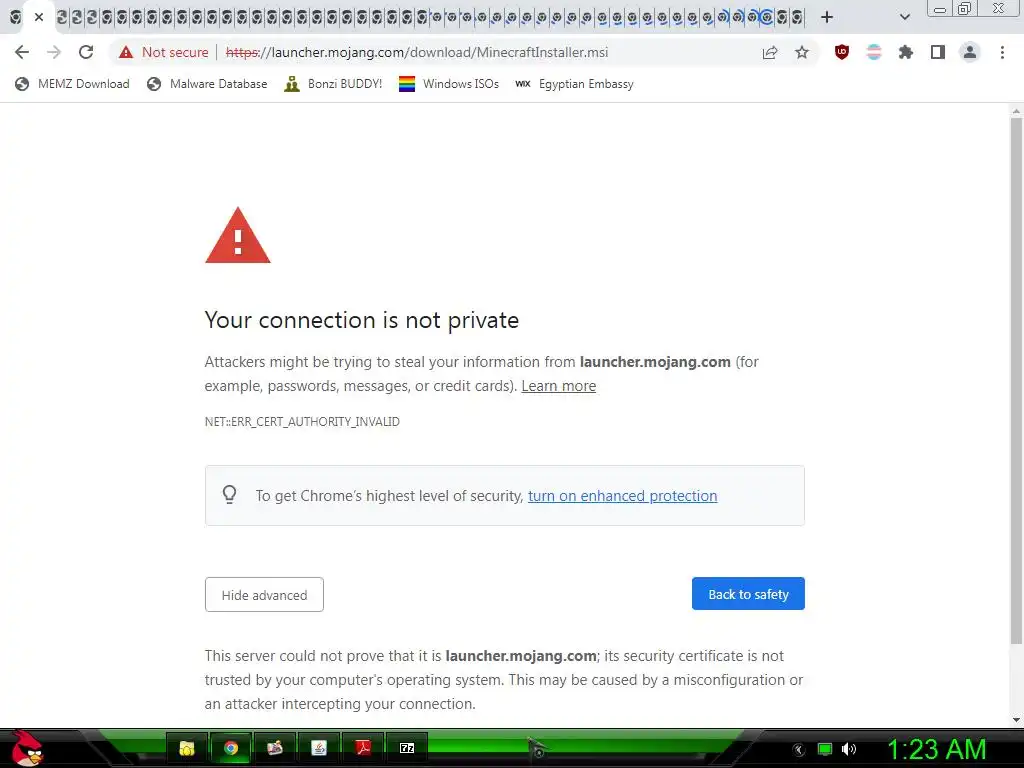Screen dimensions: 1024x768
Task: Reload the current page
Action: click(x=86, y=52)
